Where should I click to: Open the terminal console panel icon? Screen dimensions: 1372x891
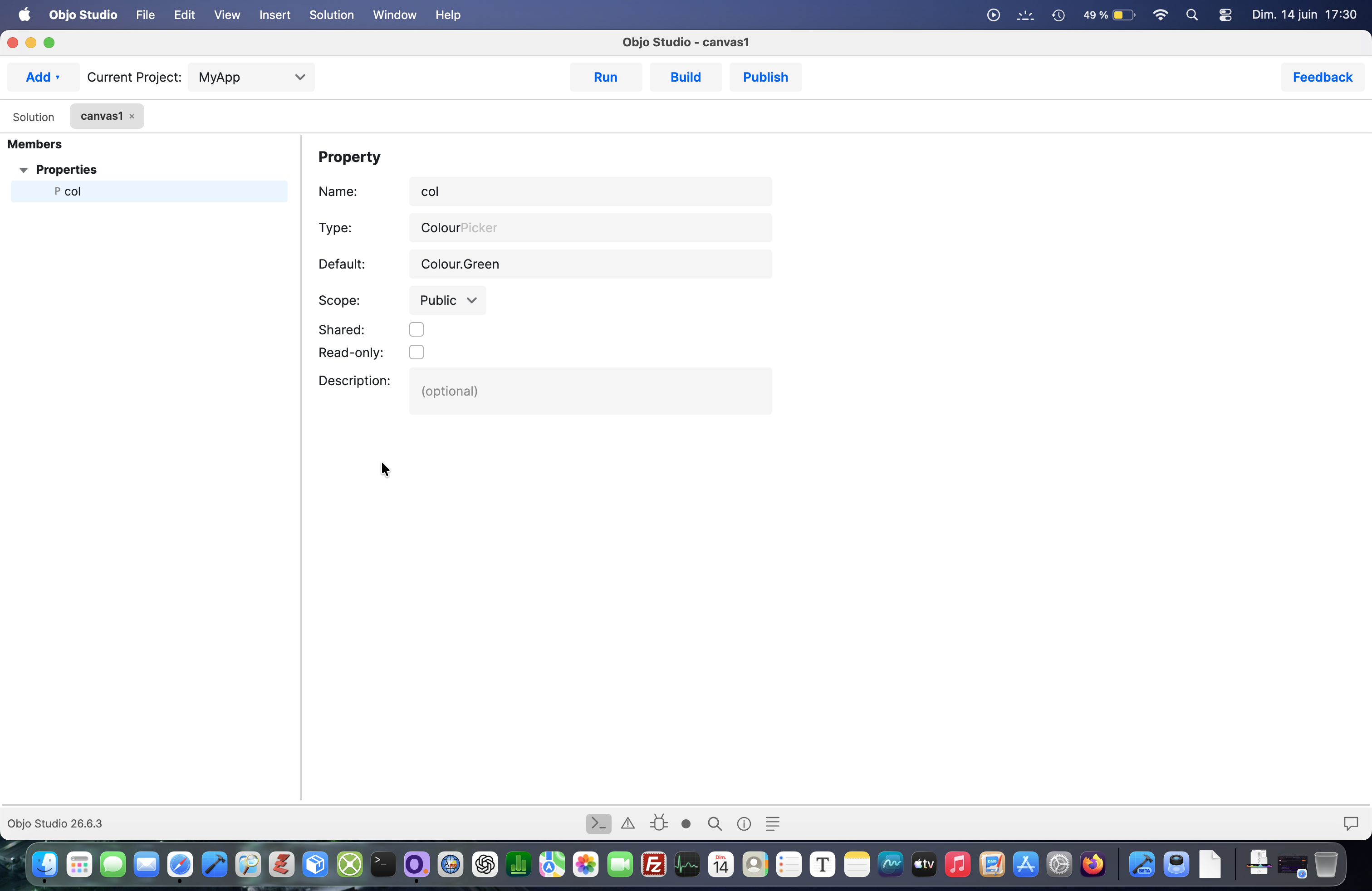(x=598, y=823)
